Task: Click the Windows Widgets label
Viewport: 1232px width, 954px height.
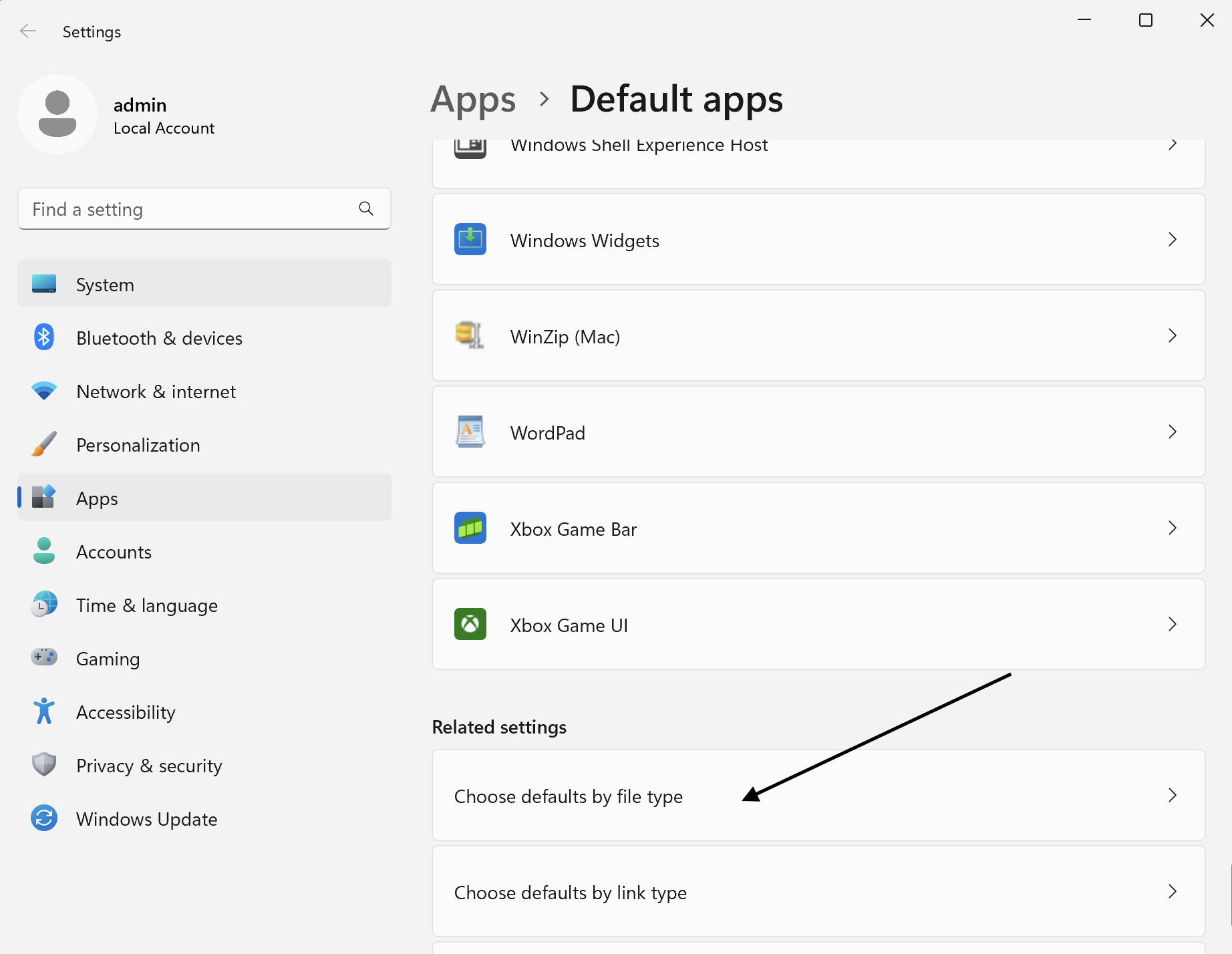Action: tap(585, 241)
